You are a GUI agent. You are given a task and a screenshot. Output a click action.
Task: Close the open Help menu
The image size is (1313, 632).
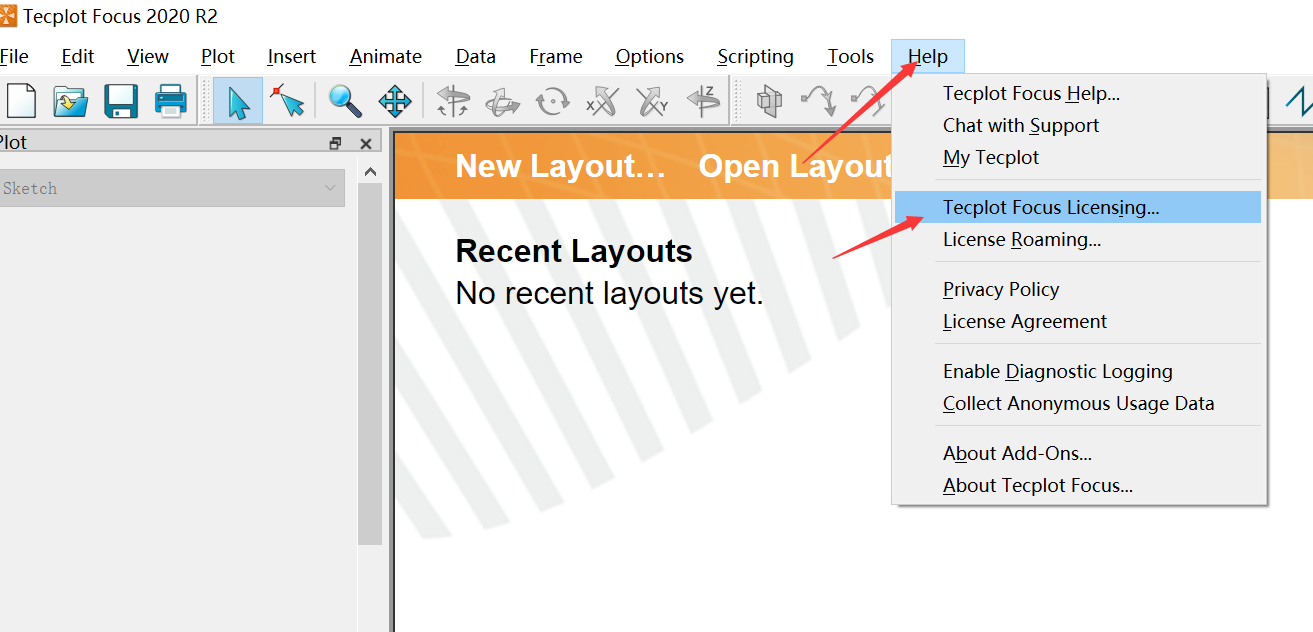point(928,57)
